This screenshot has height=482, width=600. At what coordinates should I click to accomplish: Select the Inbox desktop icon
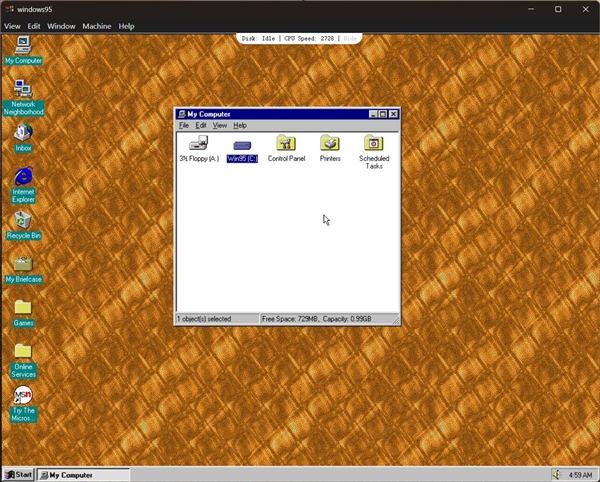pyautogui.click(x=23, y=133)
